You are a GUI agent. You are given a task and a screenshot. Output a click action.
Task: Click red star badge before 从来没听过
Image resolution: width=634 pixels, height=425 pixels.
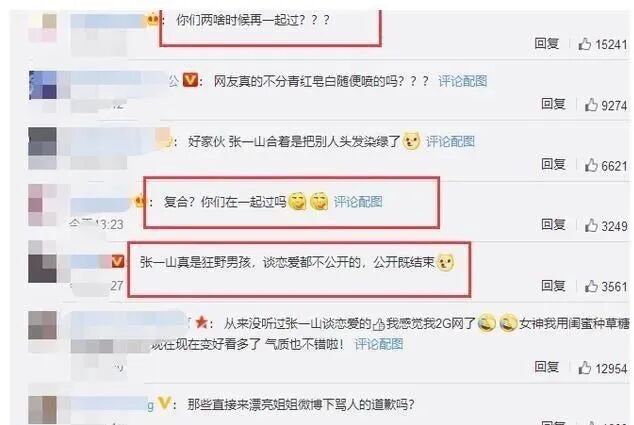pos(201,322)
